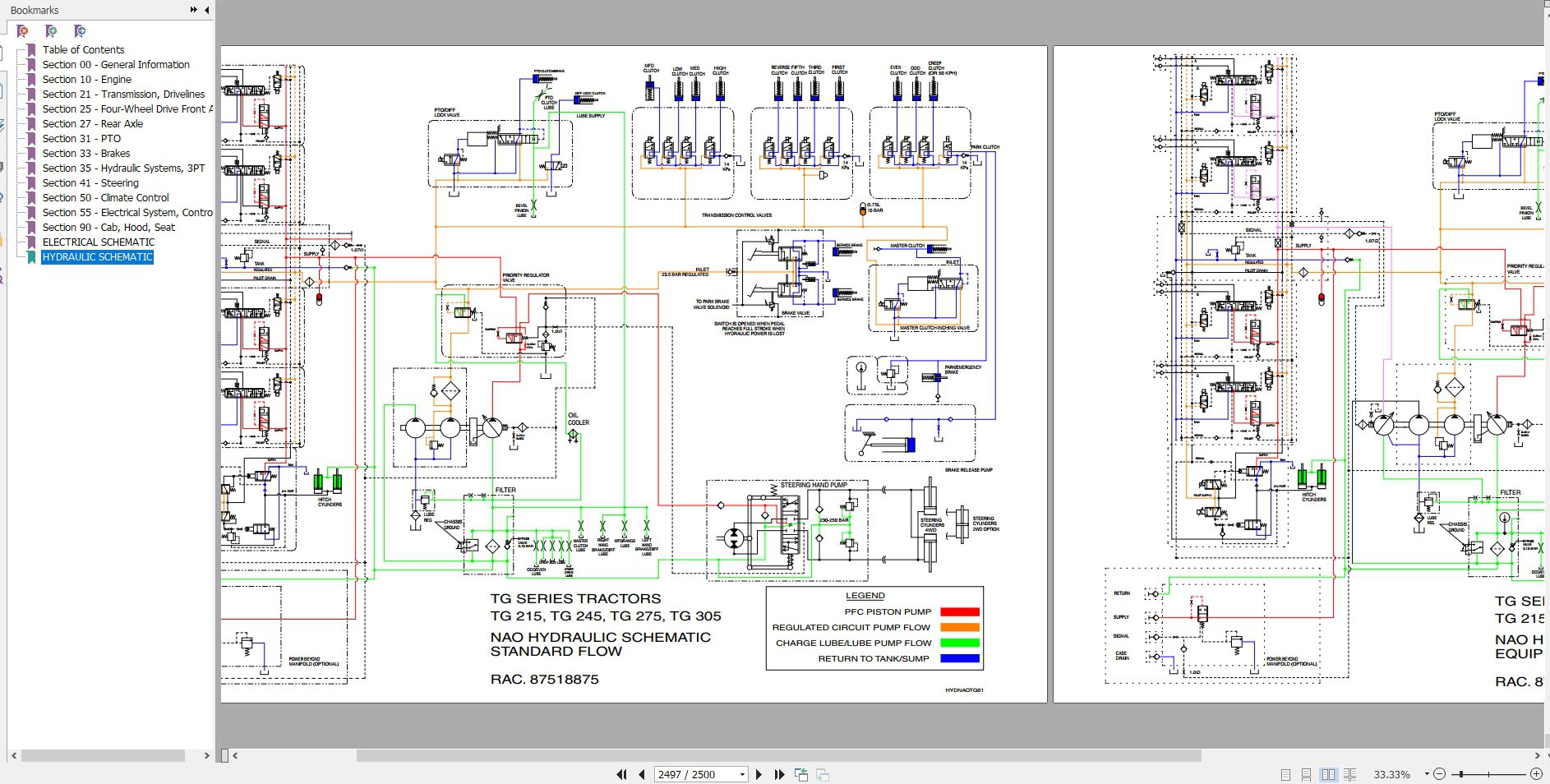Open Table of Contents bookmark
This screenshot has width=1550, height=784.
coord(83,50)
